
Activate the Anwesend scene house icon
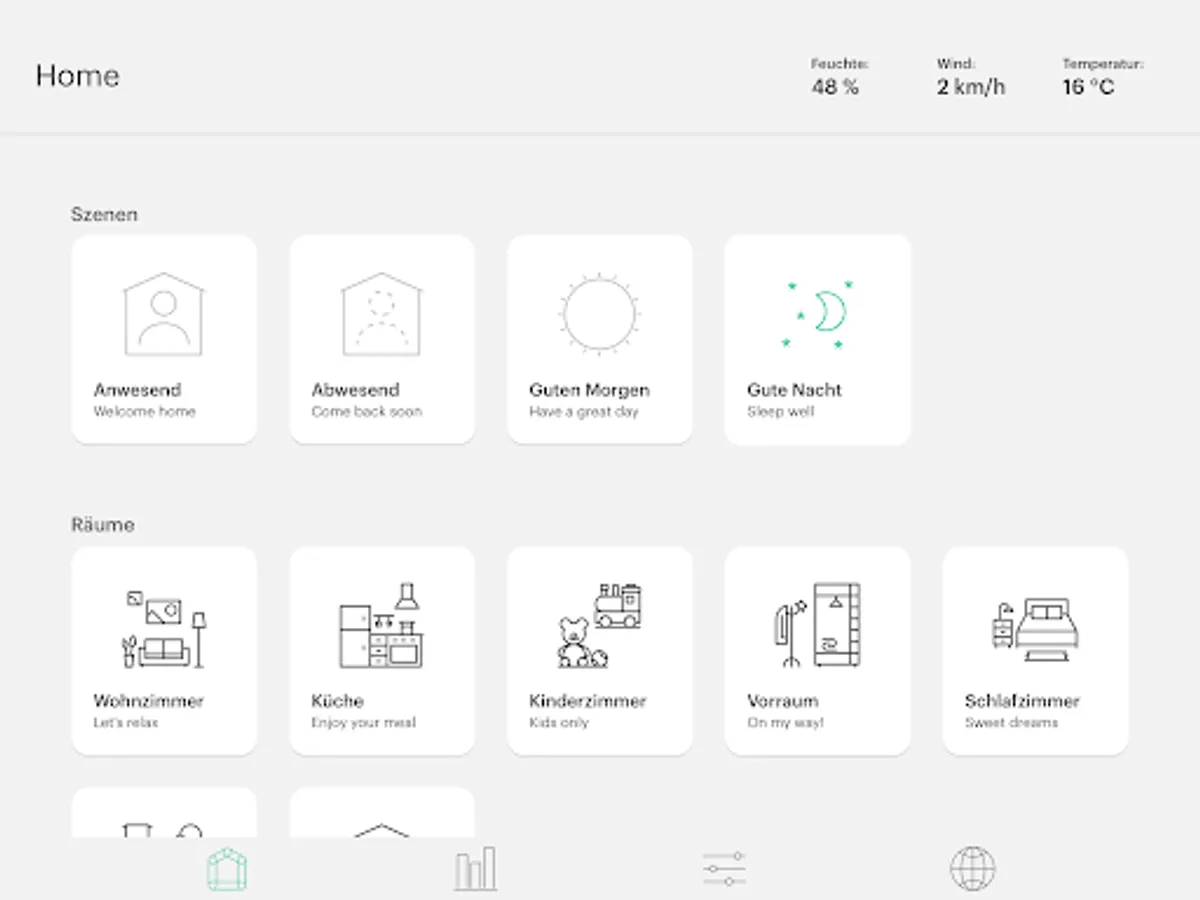[x=164, y=314]
